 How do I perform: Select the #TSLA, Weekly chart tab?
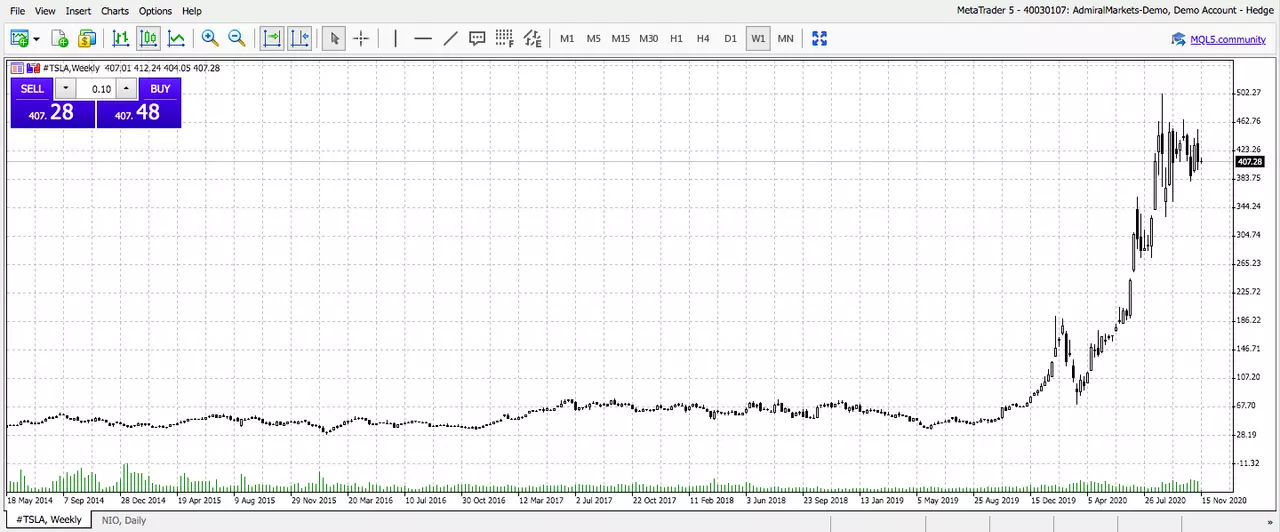pos(49,520)
